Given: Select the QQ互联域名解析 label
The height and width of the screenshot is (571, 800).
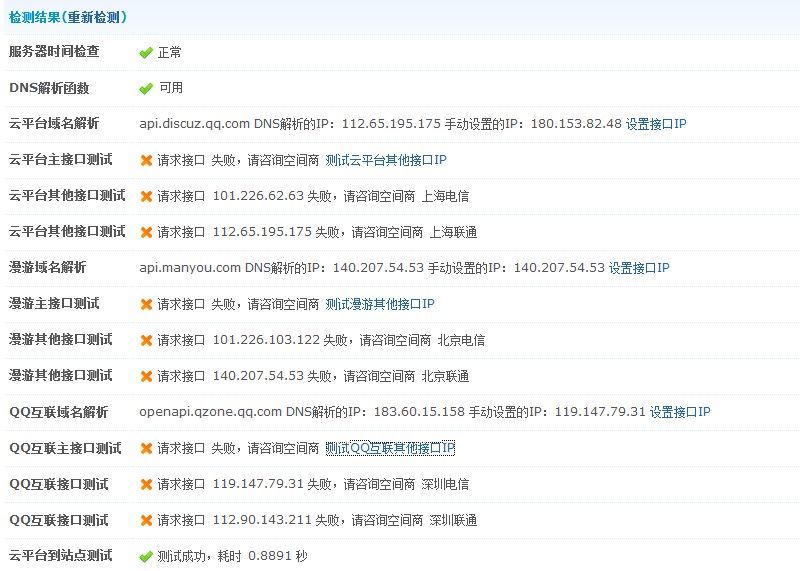Looking at the screenshot, I should pyautogui.click(x=59, y=412).
